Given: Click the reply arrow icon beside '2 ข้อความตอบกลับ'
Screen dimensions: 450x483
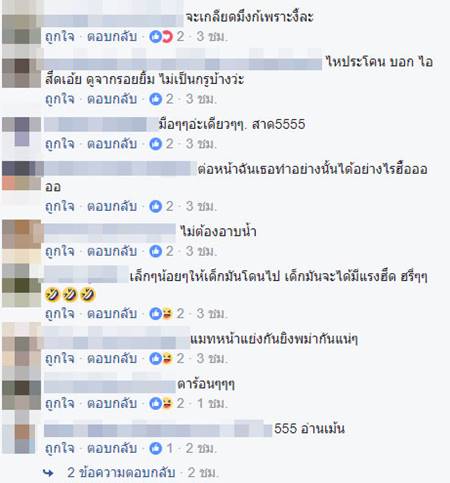Looking at the screenshot, I should 48,473.
